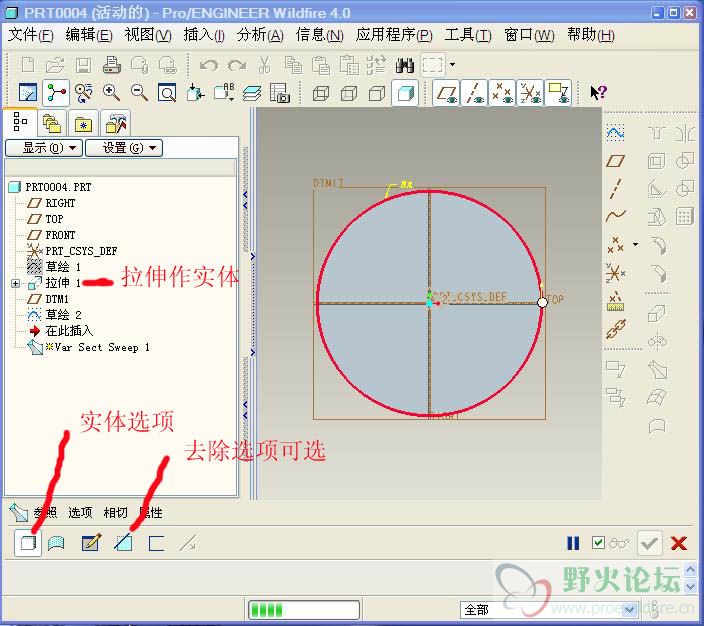Image resolution: width=704 pixels, height=626 pixels.
Task: Select FRONT datum plane in tree
Action: pos(60,235)
